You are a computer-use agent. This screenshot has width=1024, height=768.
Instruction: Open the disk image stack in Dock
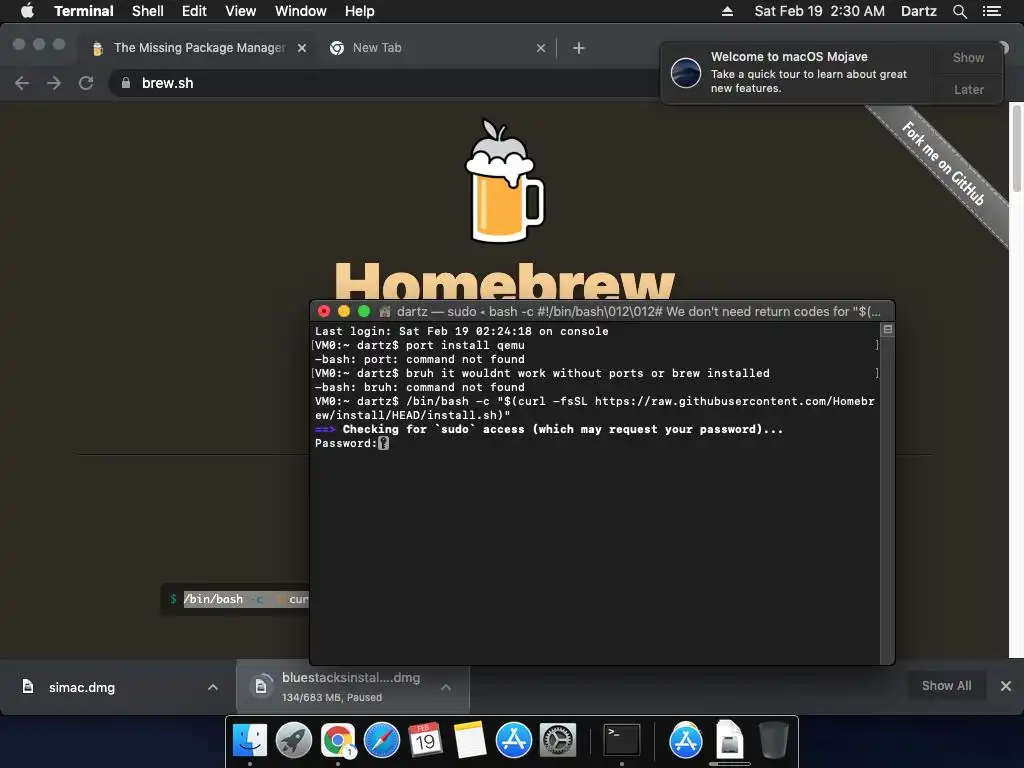pyautogui.click(x=729, y=740)
